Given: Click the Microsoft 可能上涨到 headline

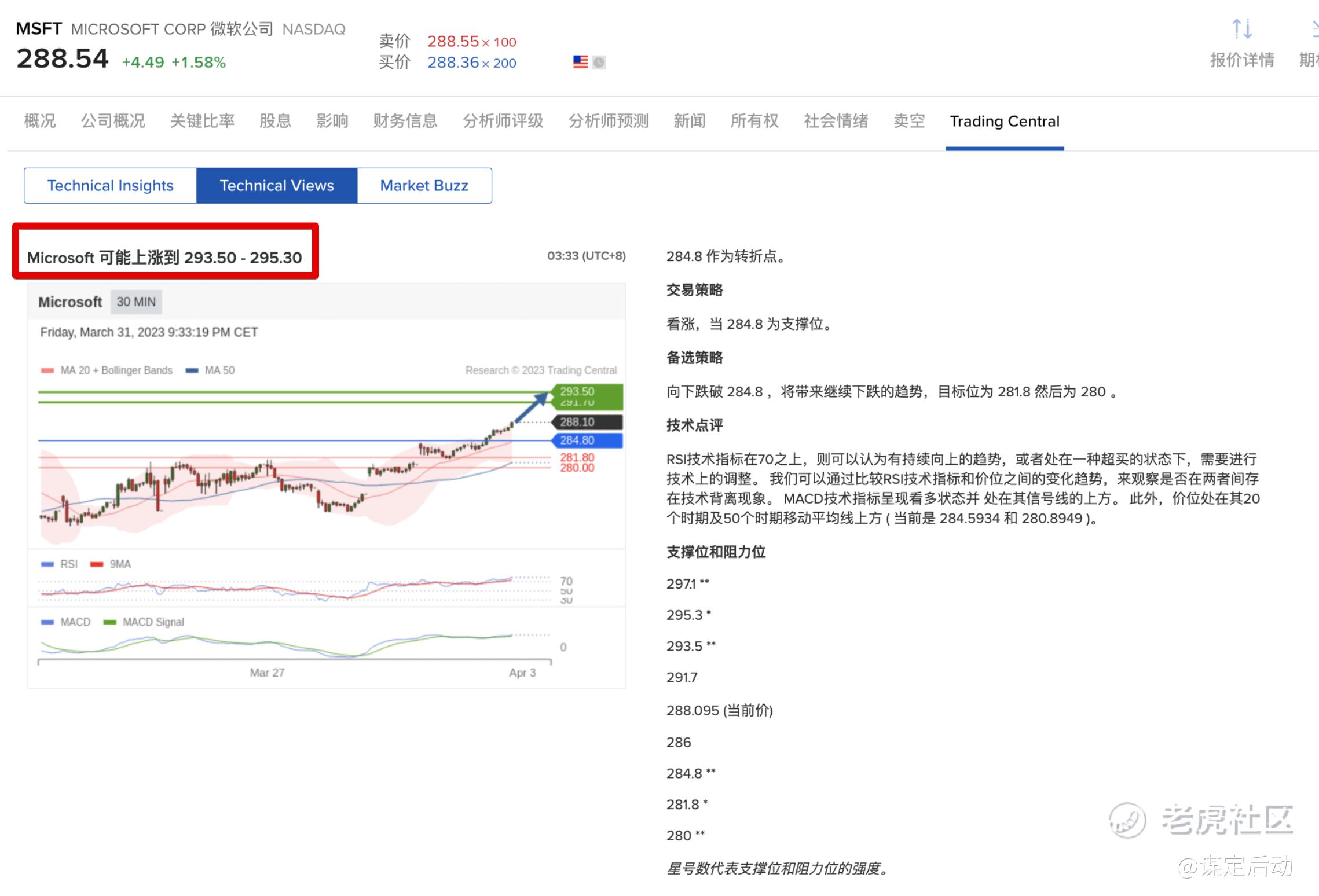Looking at the screenshot, I should pyautogui.click(x=164, y=258).
